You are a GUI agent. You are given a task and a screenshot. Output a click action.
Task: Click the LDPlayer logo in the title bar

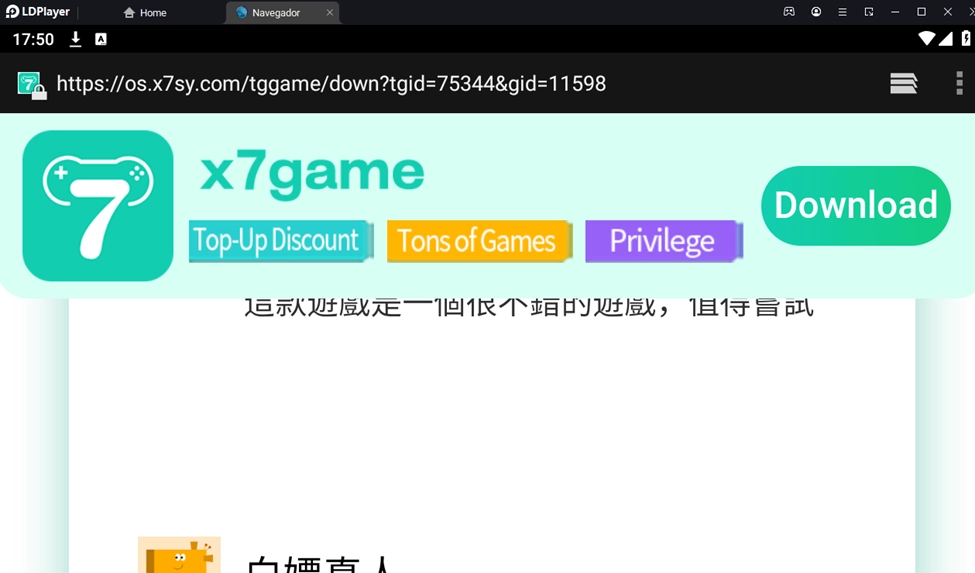point(37,12)
